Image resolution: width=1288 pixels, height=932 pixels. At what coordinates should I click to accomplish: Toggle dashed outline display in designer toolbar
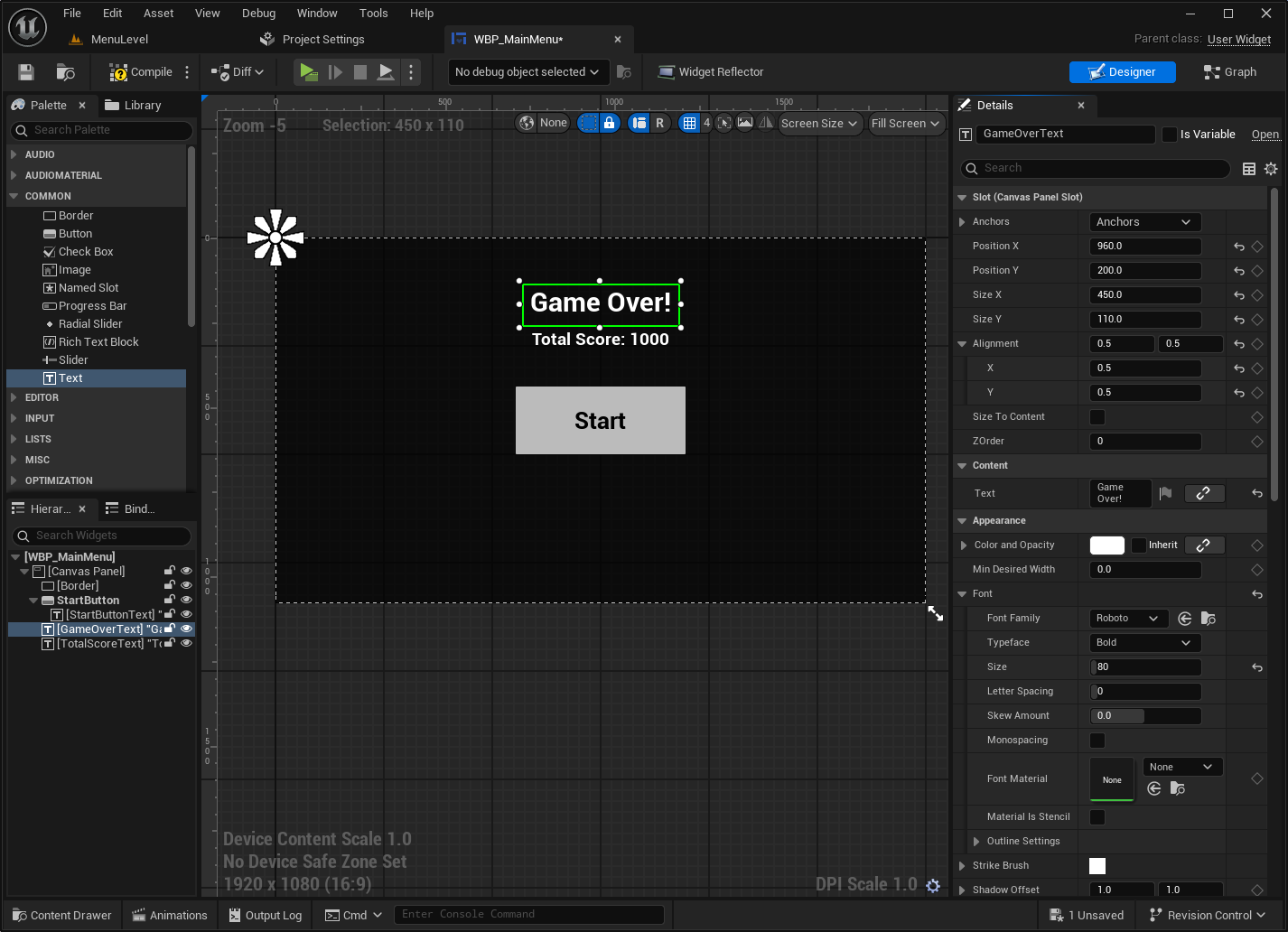(588, 123)
